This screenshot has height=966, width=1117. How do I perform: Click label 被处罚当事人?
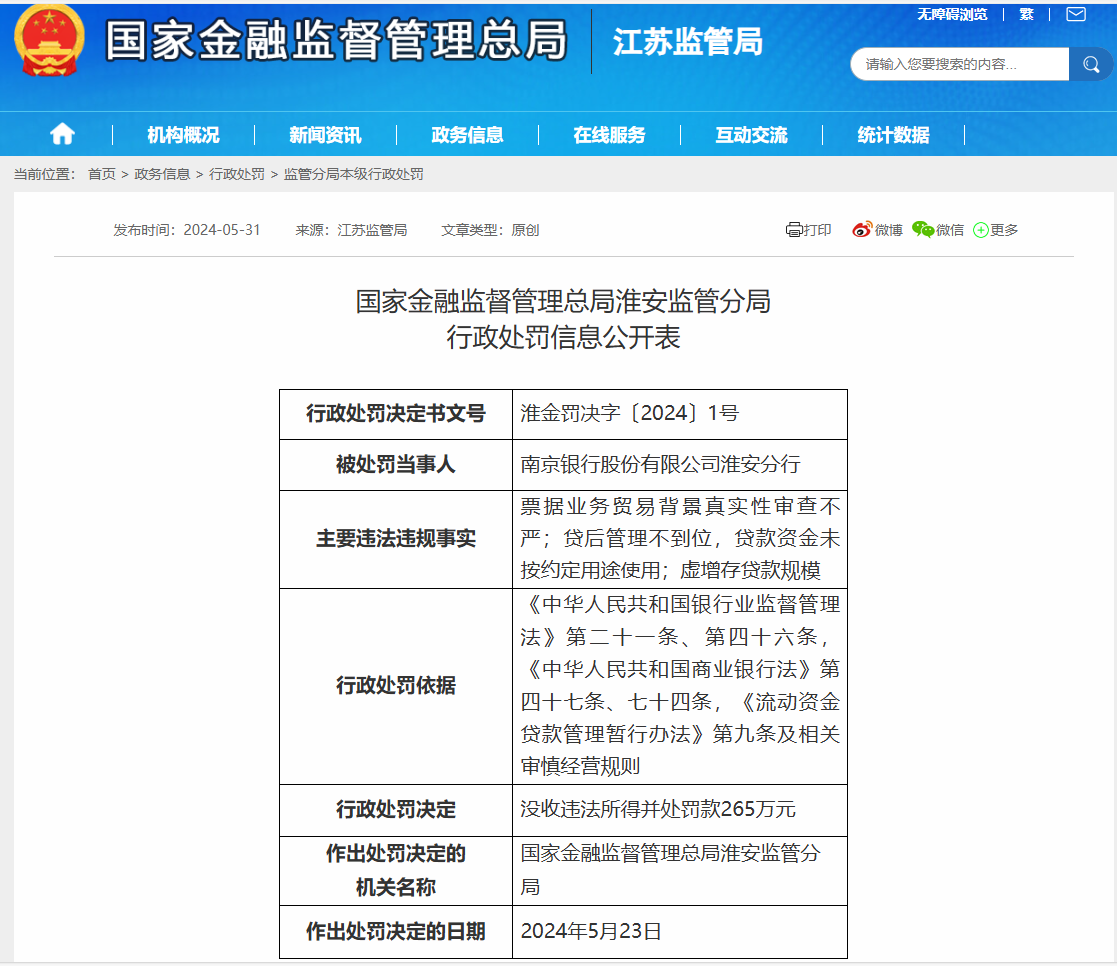[x=396, y=464]
